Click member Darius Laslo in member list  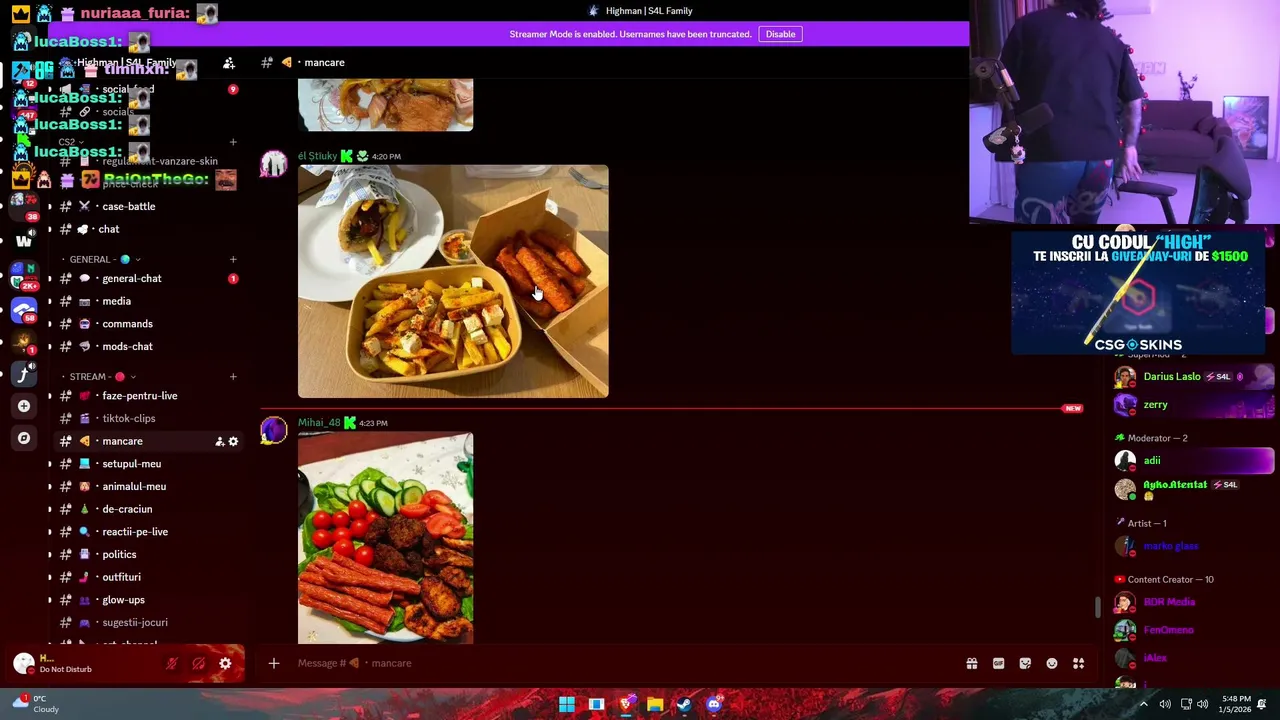click(1194, 377)
